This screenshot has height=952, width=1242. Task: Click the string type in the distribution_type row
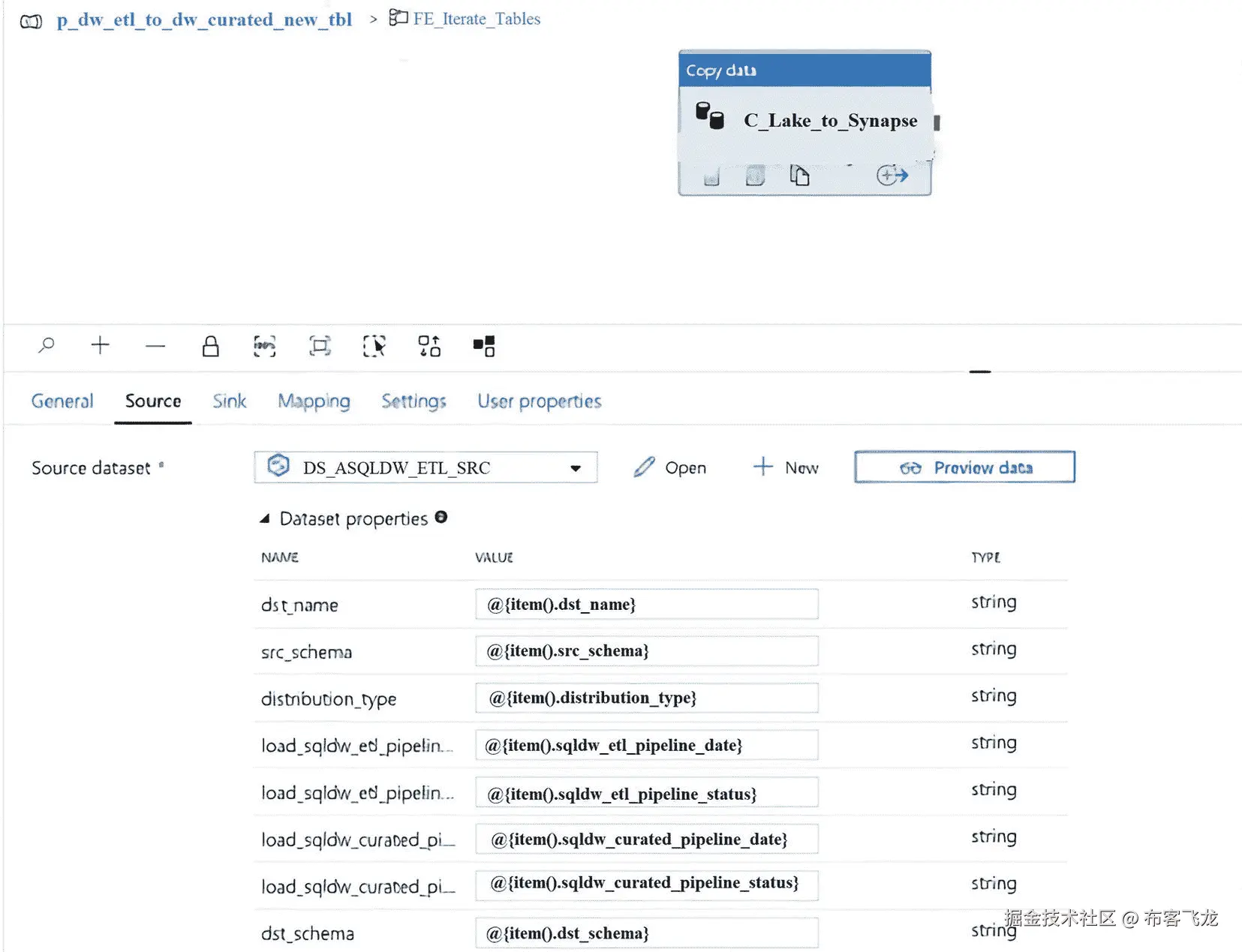[x=994, y=696]
